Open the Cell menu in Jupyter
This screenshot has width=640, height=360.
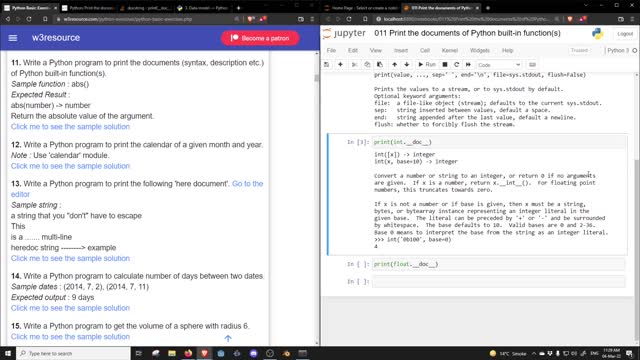click(424, 50)
